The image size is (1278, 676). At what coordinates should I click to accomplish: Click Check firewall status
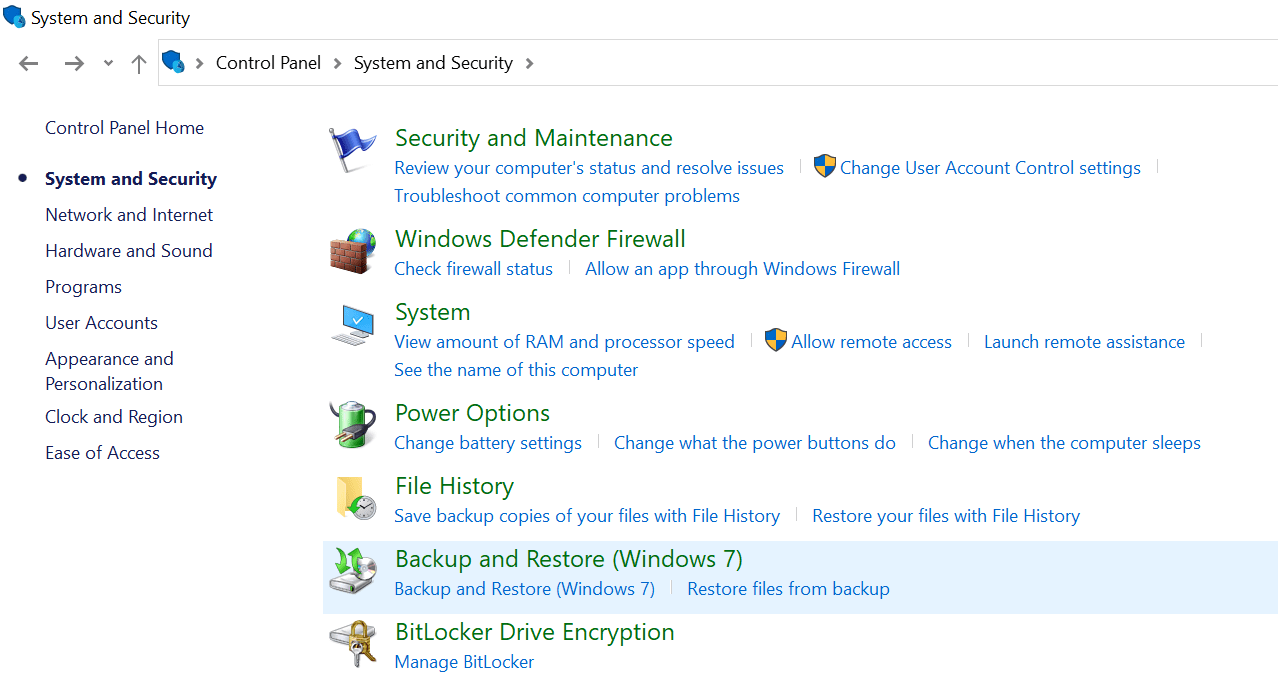point(473,268)
